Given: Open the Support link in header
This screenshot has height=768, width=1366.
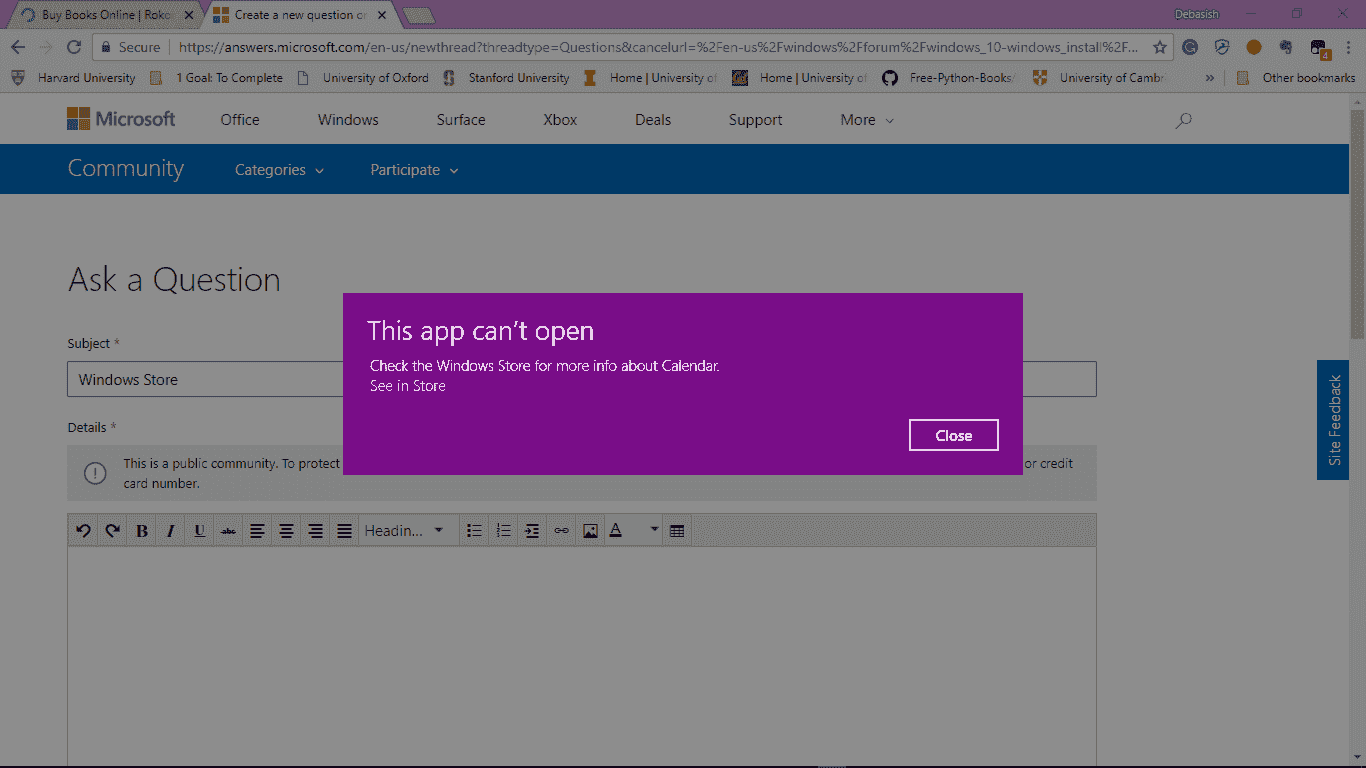Looking at the screenshot, I should [x=755, y=120].
